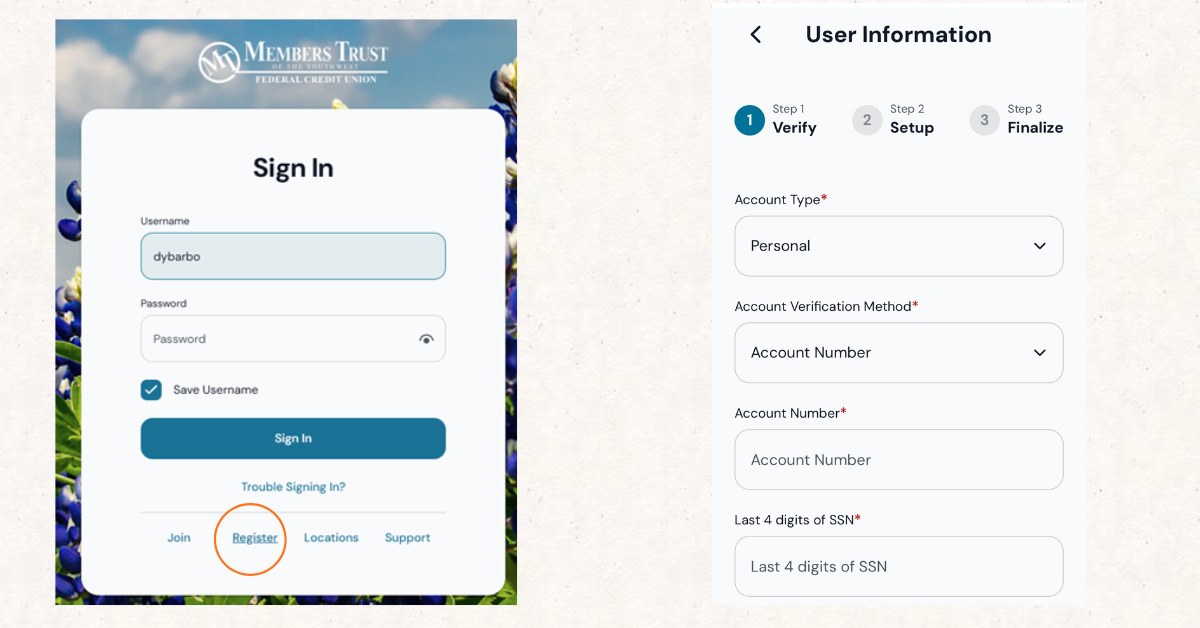Click the back arrow on User Information screen
Screen dimensions: 1200x628
(x=755, y=33)
